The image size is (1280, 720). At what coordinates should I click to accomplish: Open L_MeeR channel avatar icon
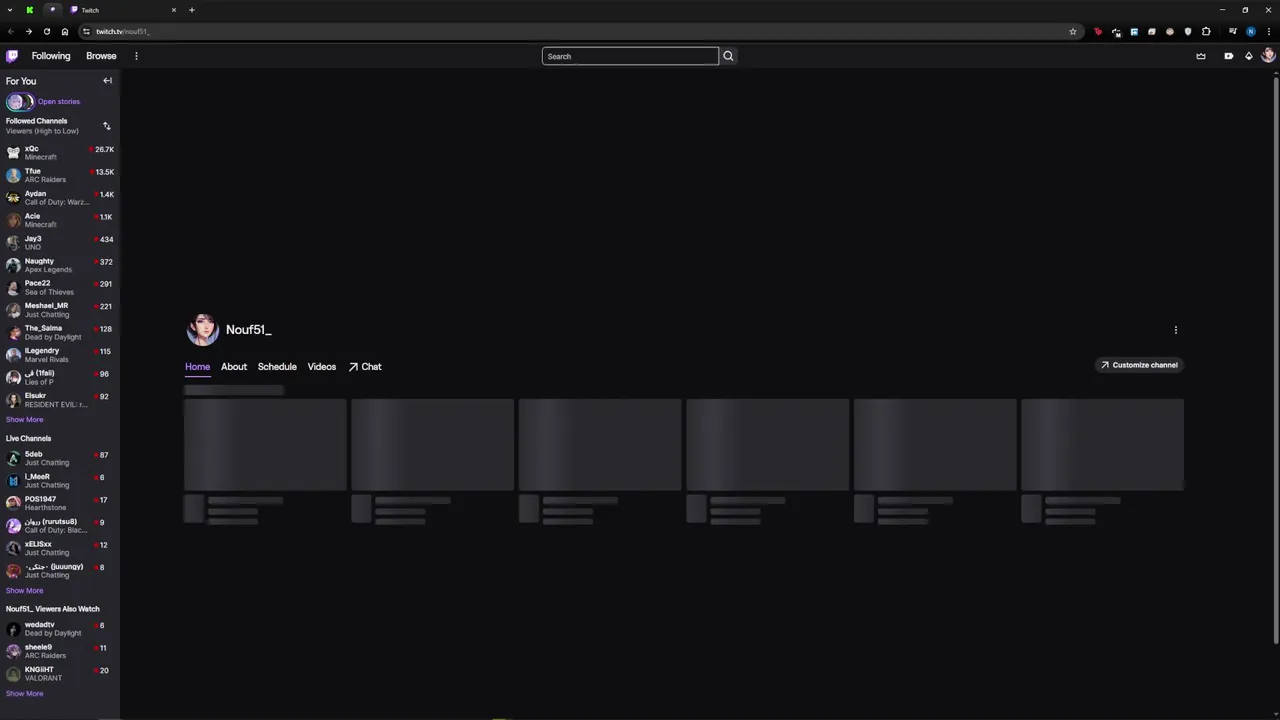coord(13,481)
